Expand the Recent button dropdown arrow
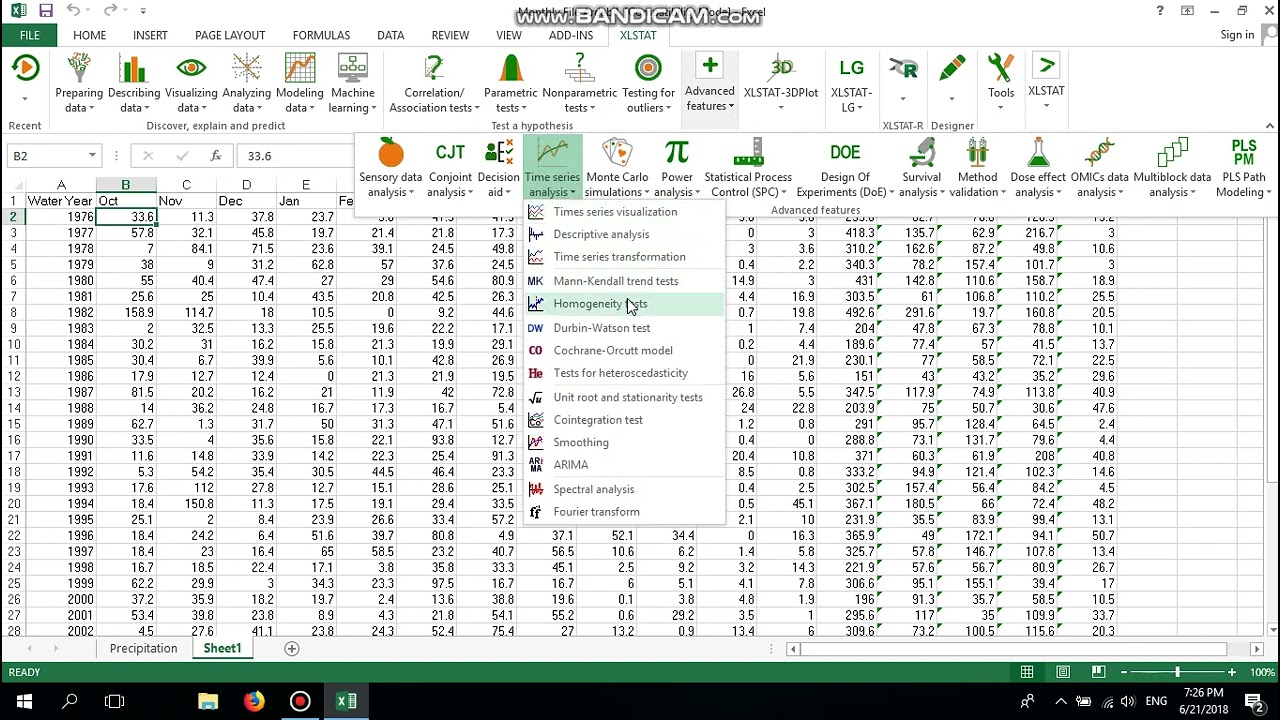The height and width of the screenshot is (720, 1280). coord(25,99)
